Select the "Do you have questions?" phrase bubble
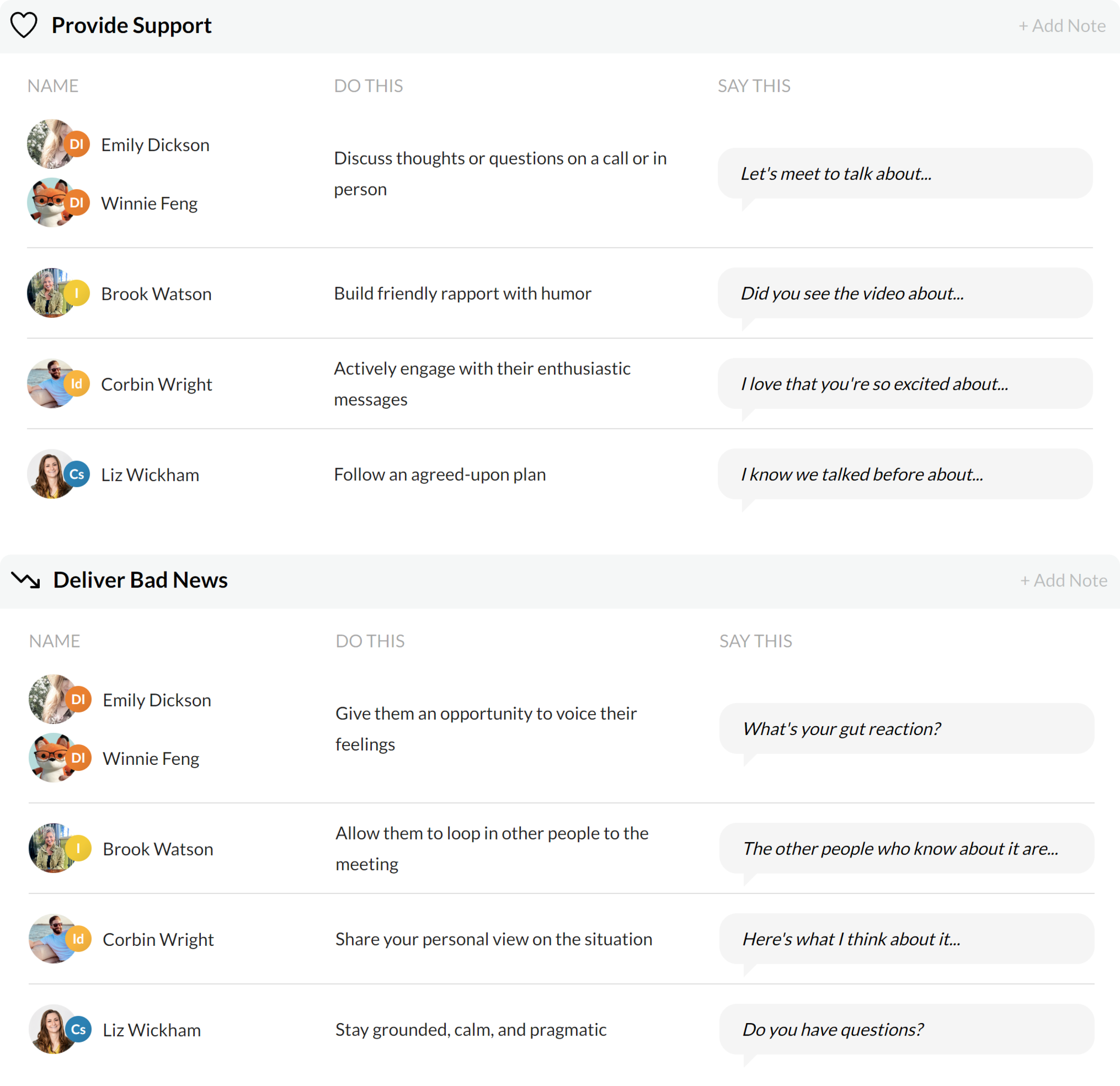The image size is (1120, 1086). (906, 1029)
